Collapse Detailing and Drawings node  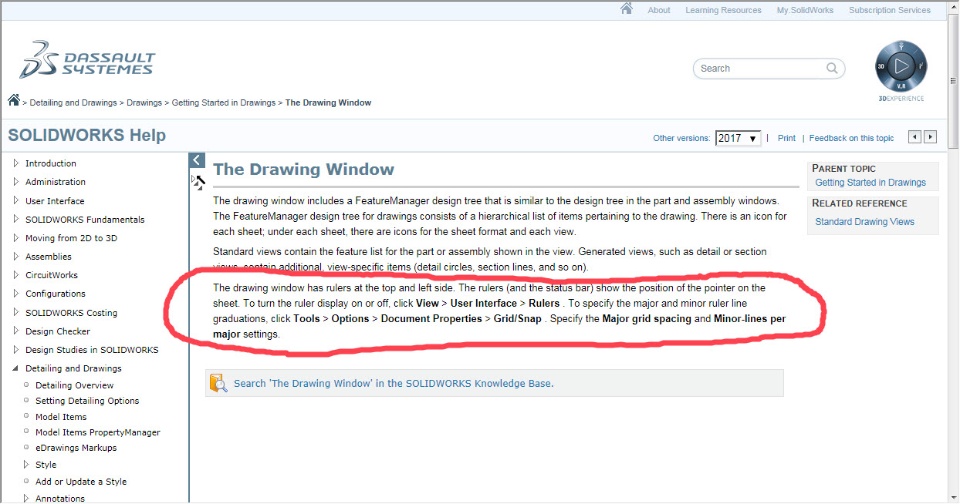tap(16, 368)
